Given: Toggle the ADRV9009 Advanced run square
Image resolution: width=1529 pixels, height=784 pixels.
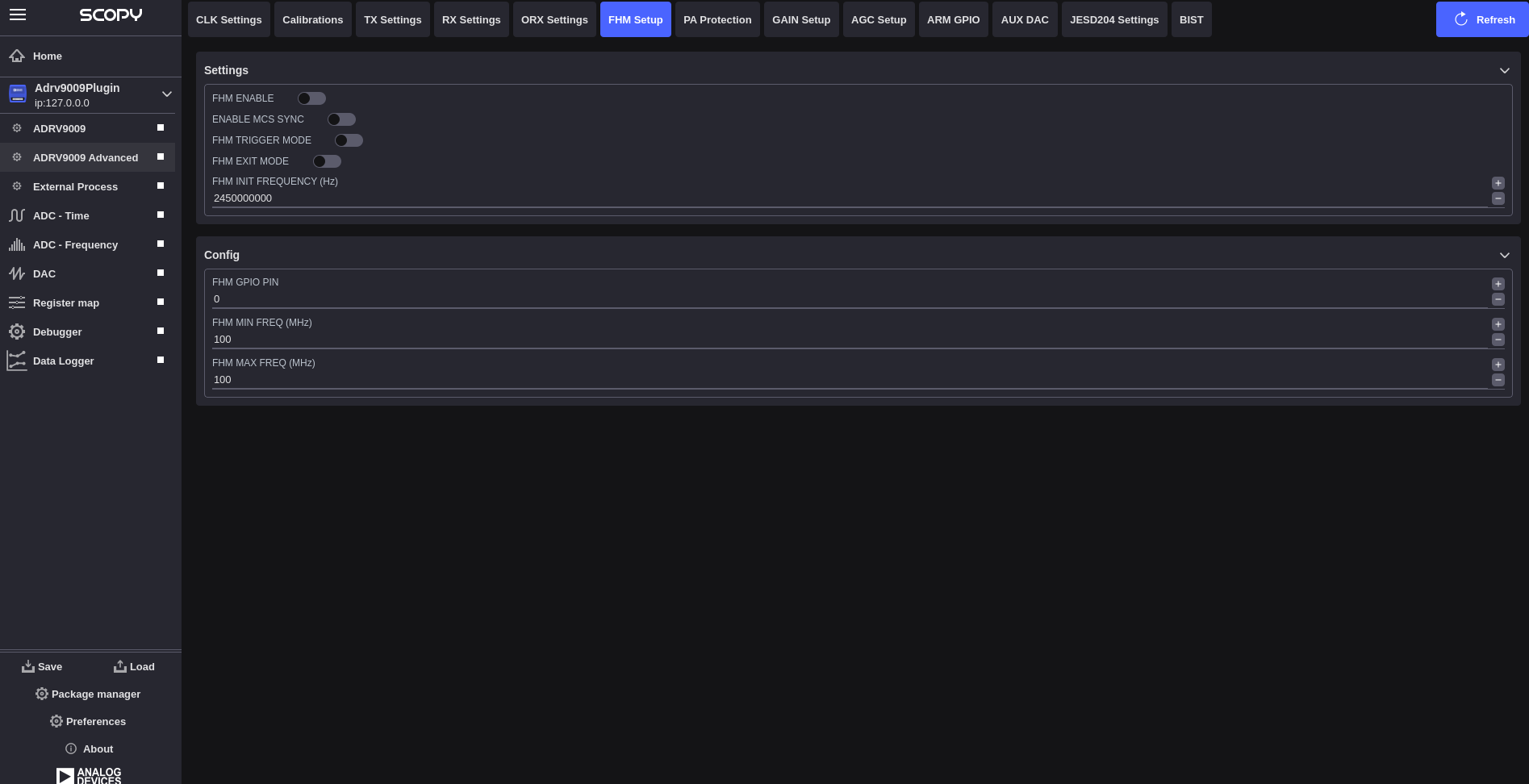Looking at the screenshot, I should [161, 156].
